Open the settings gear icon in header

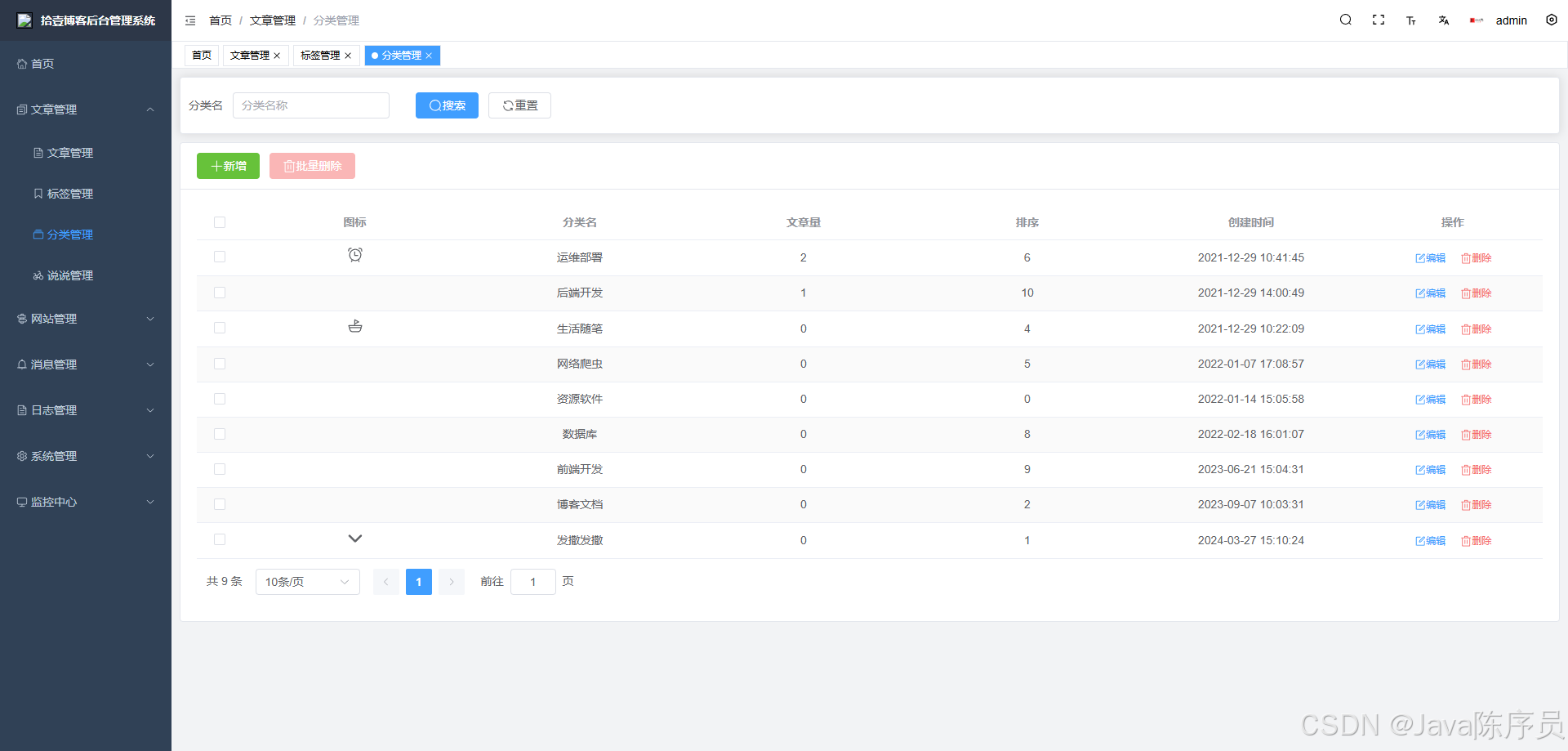tap(1552, 20)
